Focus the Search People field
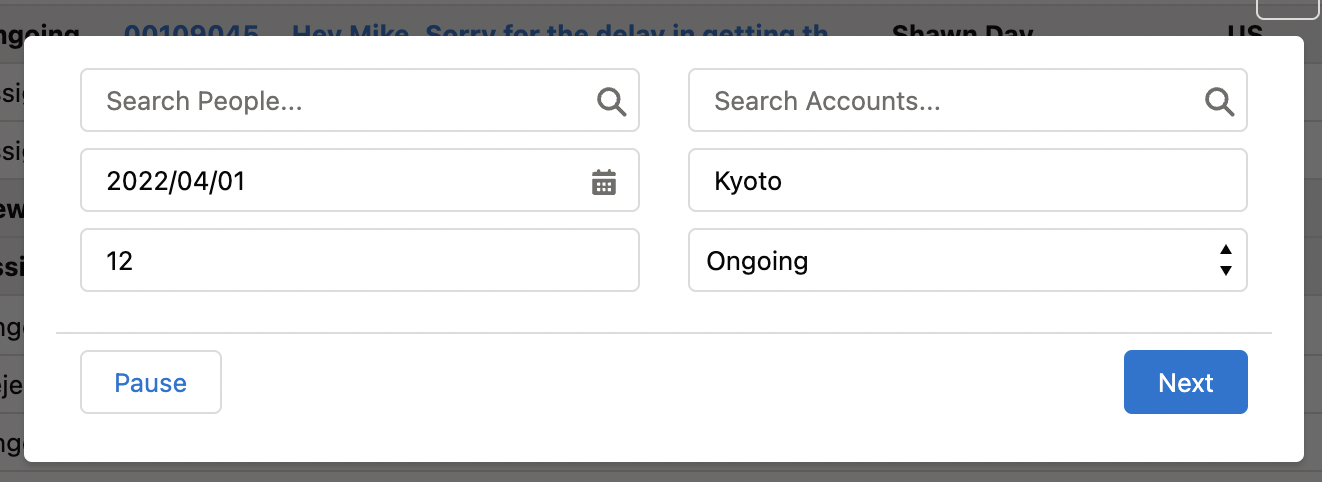 pos(340,101)
